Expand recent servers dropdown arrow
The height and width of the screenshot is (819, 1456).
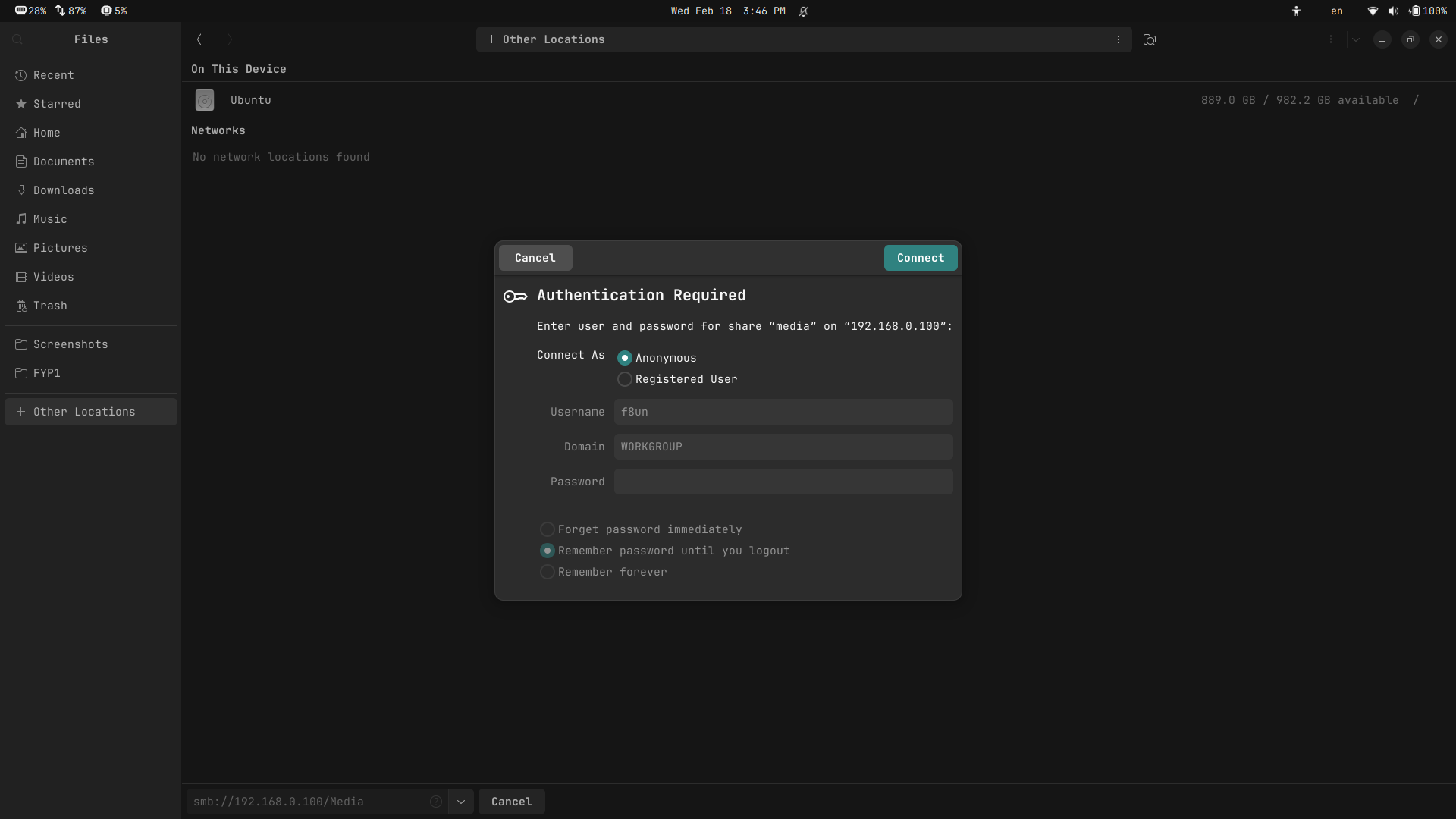click(461, 802)
